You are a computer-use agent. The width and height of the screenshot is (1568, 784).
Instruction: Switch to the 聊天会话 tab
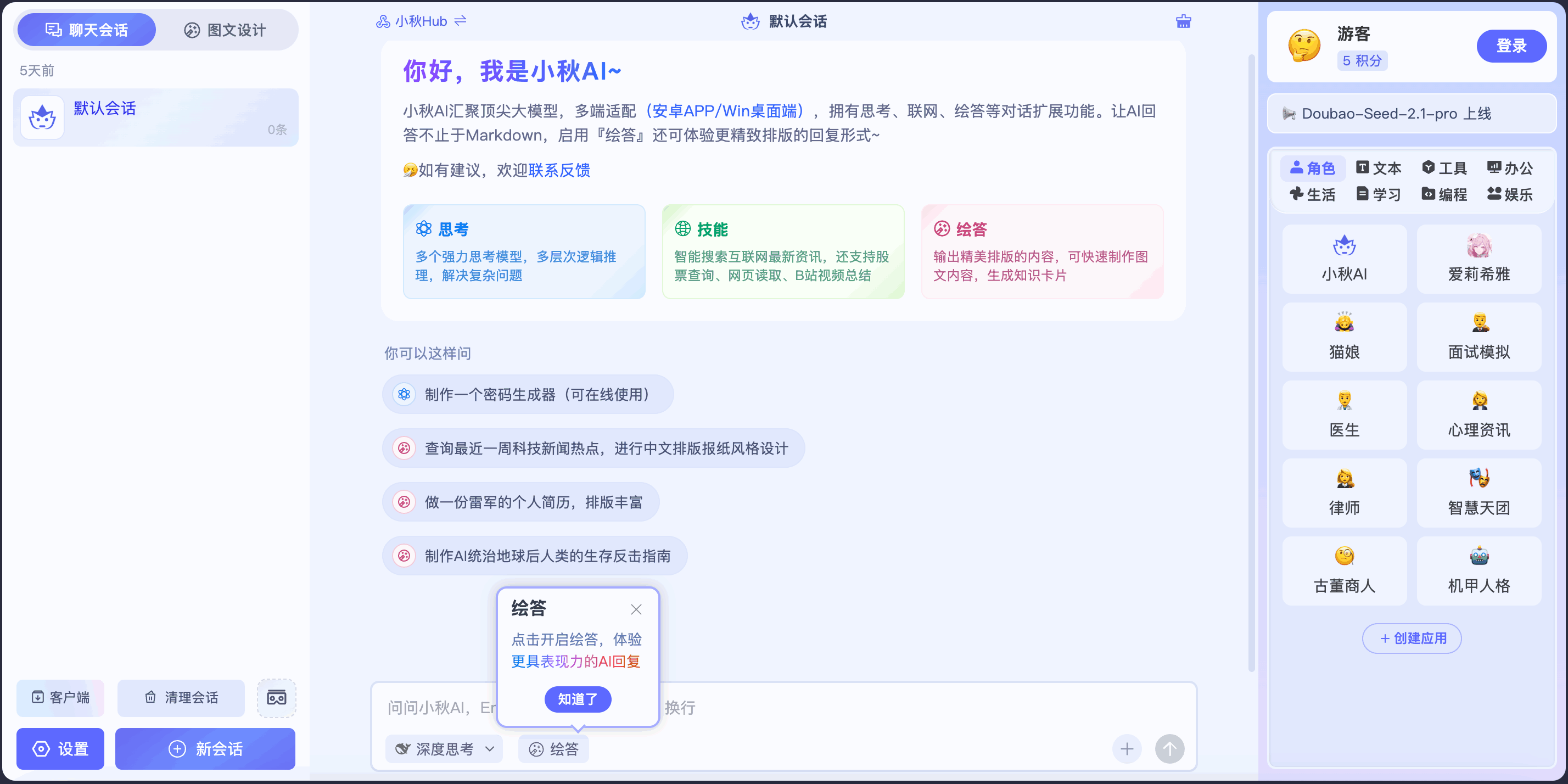pyautogui.click(x=86, y=30)
